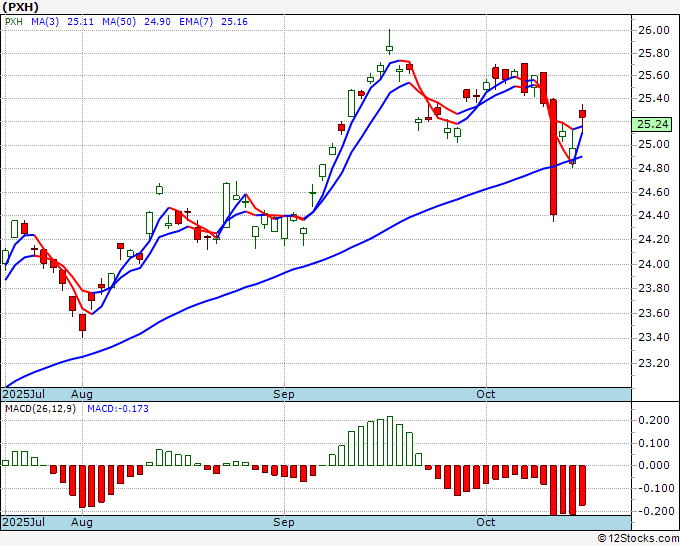The height and width of the screenshot is (546, 680).
Task: Click the 24.40 price axis label
Action: pyautogui.click(x=654, y=216)
